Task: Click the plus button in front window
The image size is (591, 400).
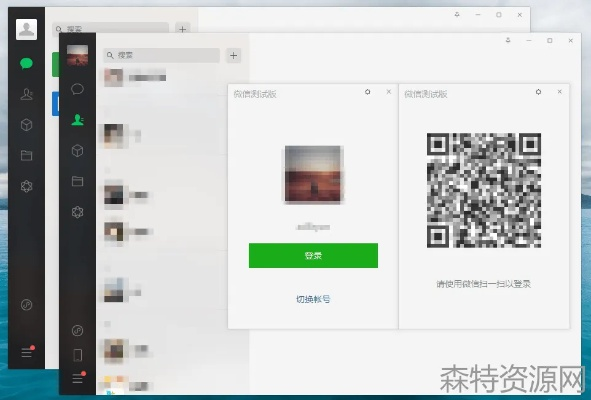Action: (x=234, y=55)
